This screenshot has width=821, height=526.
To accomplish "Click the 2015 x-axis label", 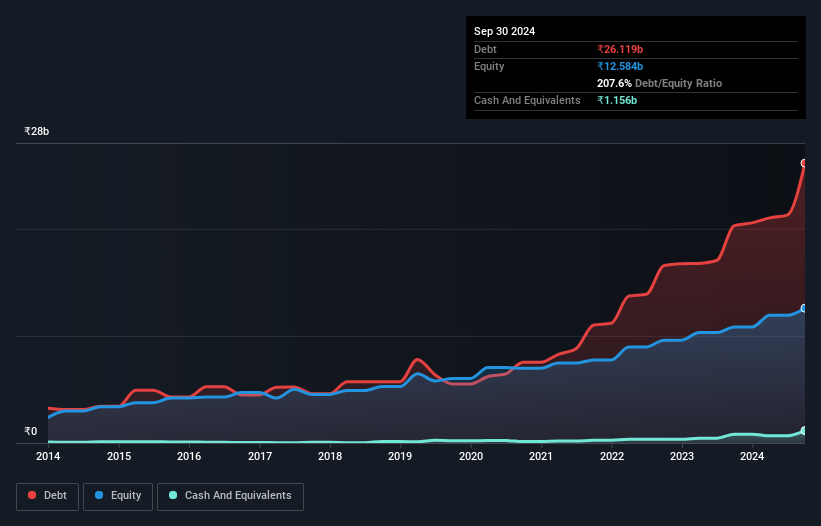I will [x=119, y=456].
